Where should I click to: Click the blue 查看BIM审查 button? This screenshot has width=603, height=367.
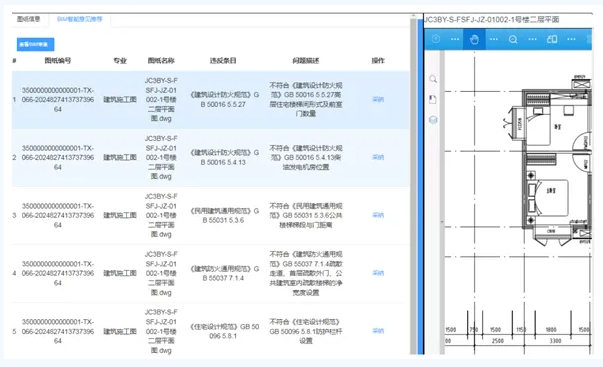pos(35,44)
